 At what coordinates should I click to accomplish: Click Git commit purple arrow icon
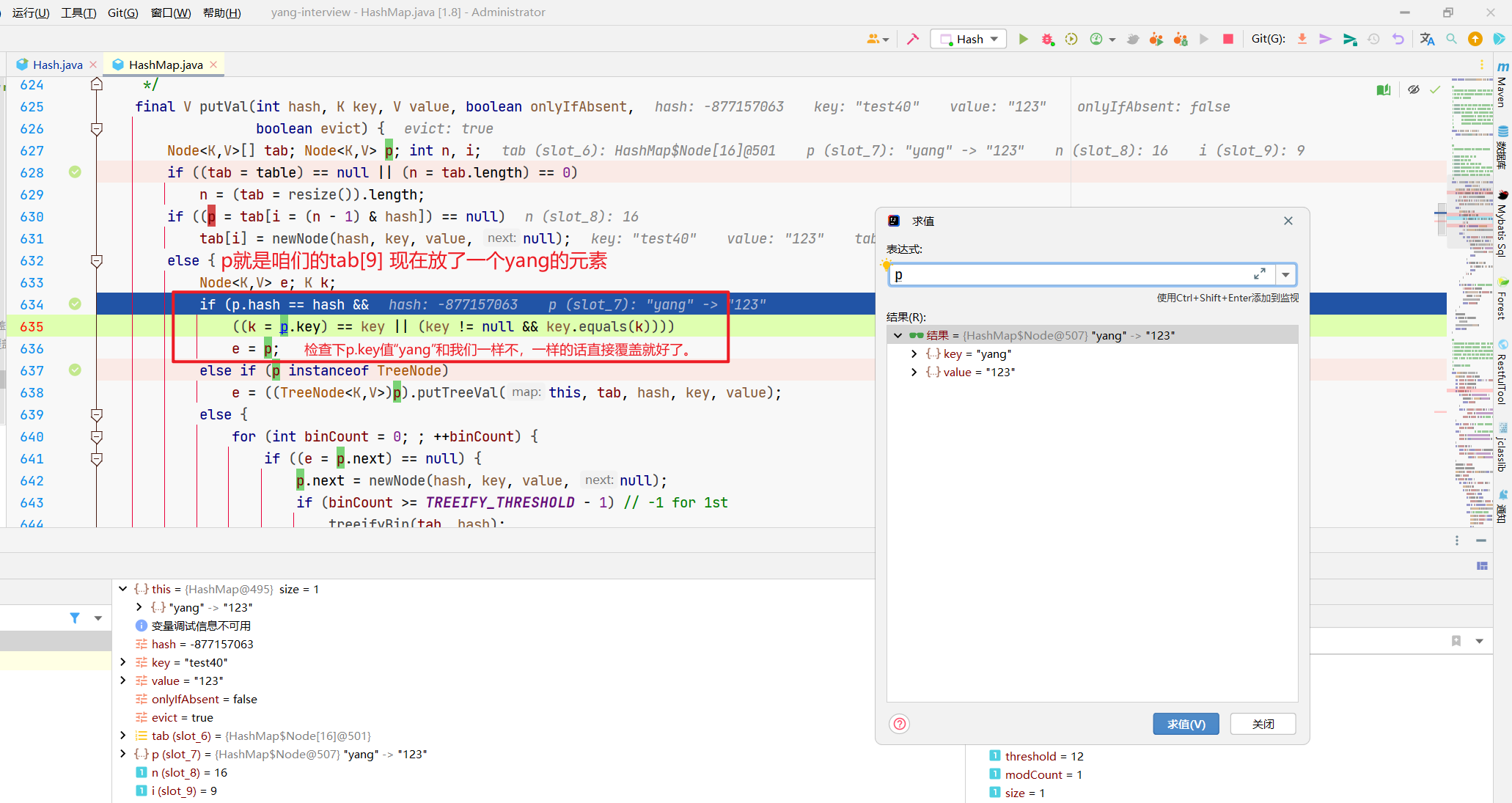[x=1325, y=39]
